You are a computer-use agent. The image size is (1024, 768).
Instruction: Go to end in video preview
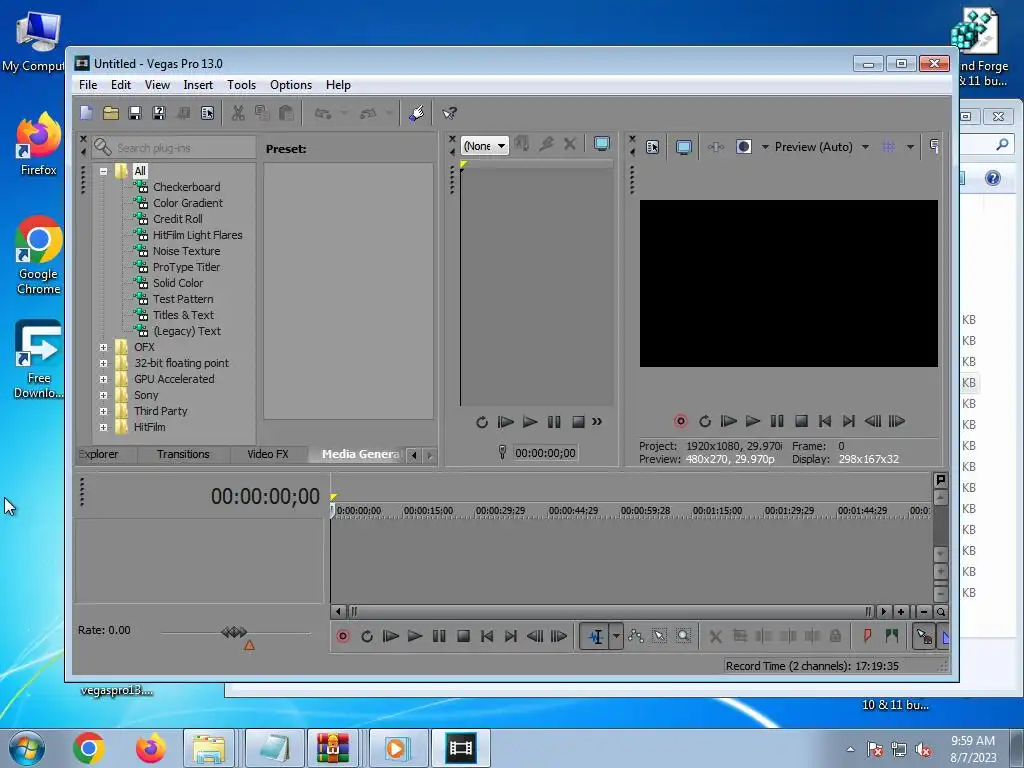pyautogui.click(x=848, y=421)
